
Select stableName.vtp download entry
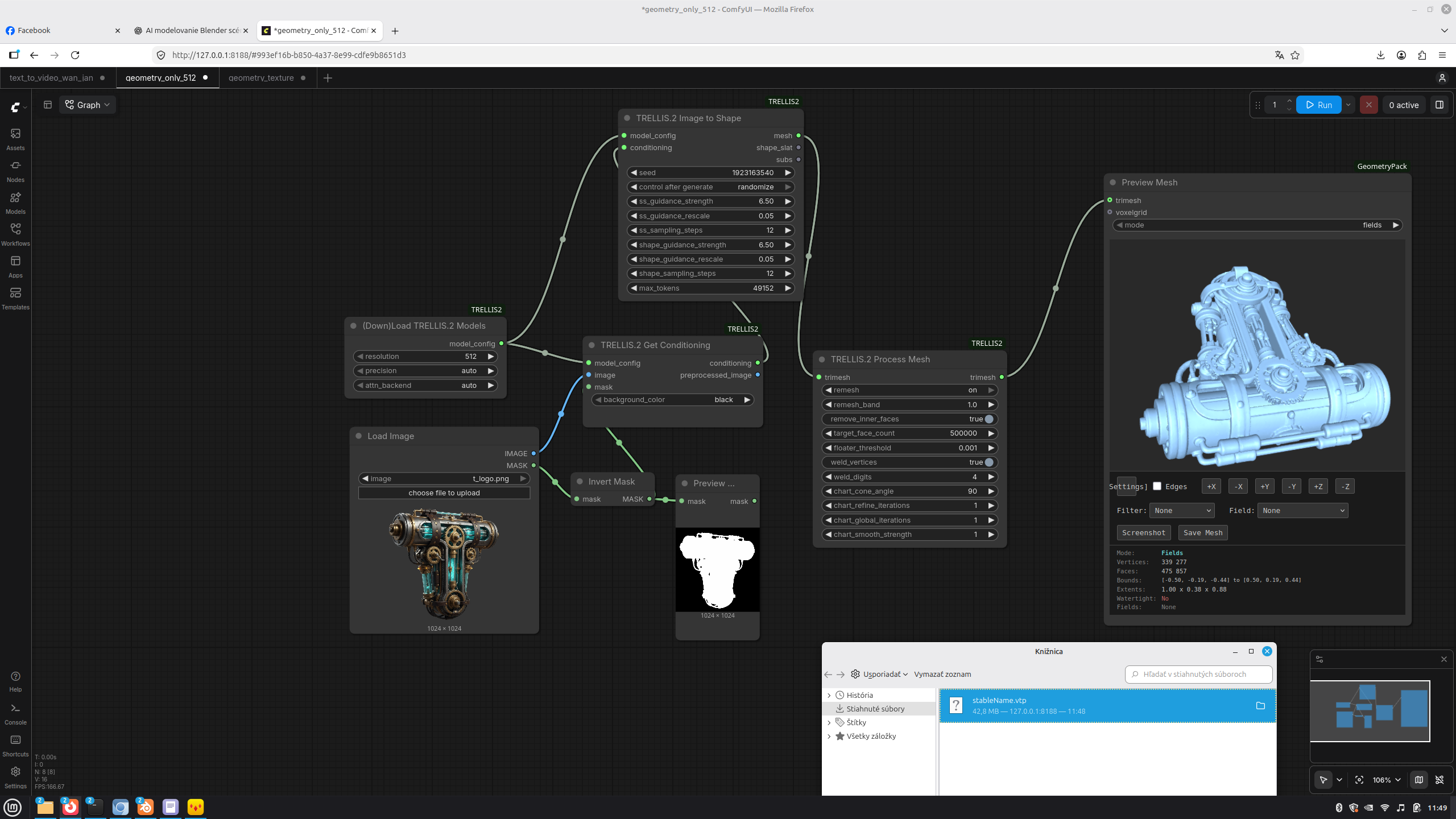point(1107,706)
